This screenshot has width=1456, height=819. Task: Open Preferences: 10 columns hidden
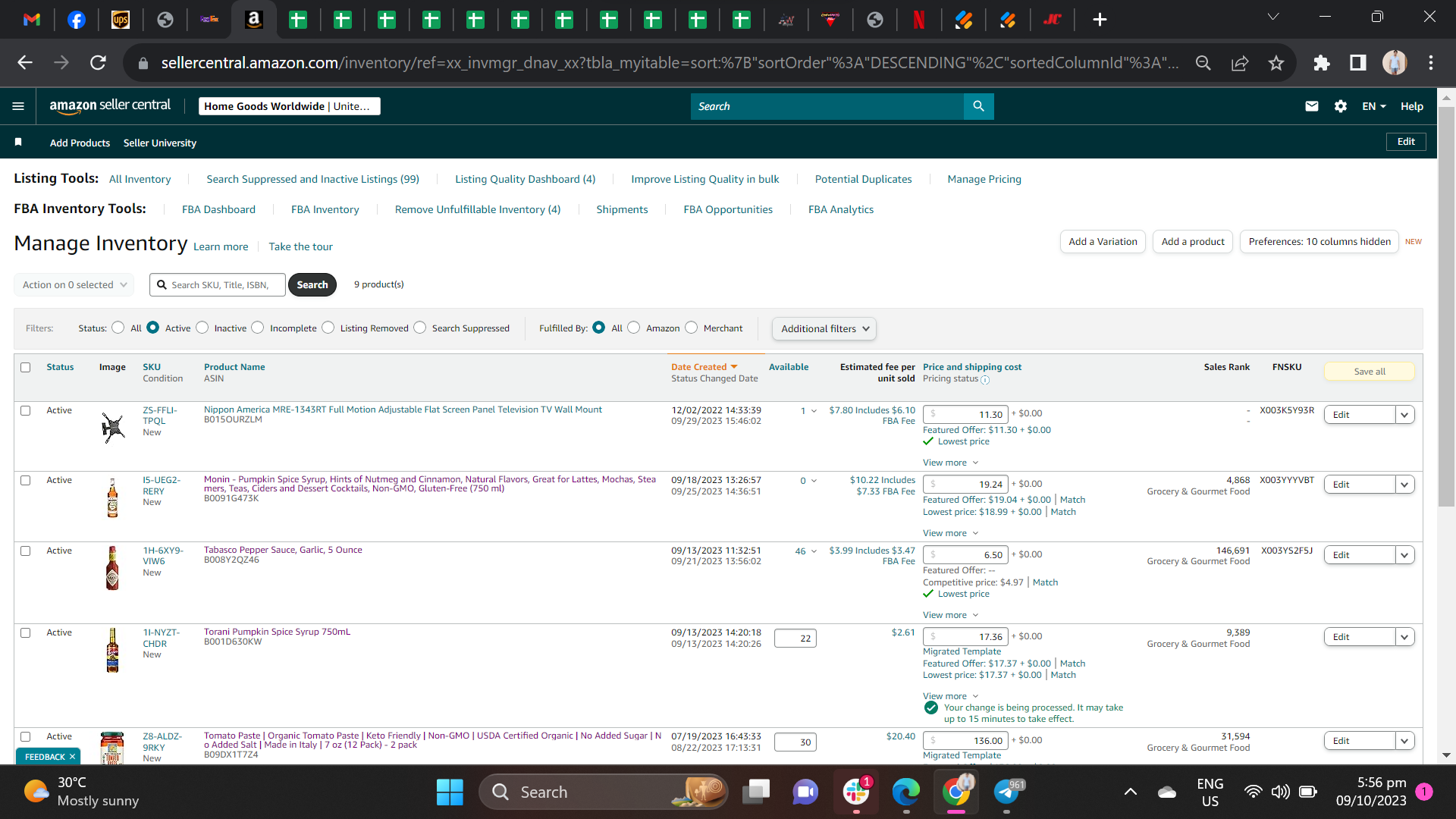1319,242
